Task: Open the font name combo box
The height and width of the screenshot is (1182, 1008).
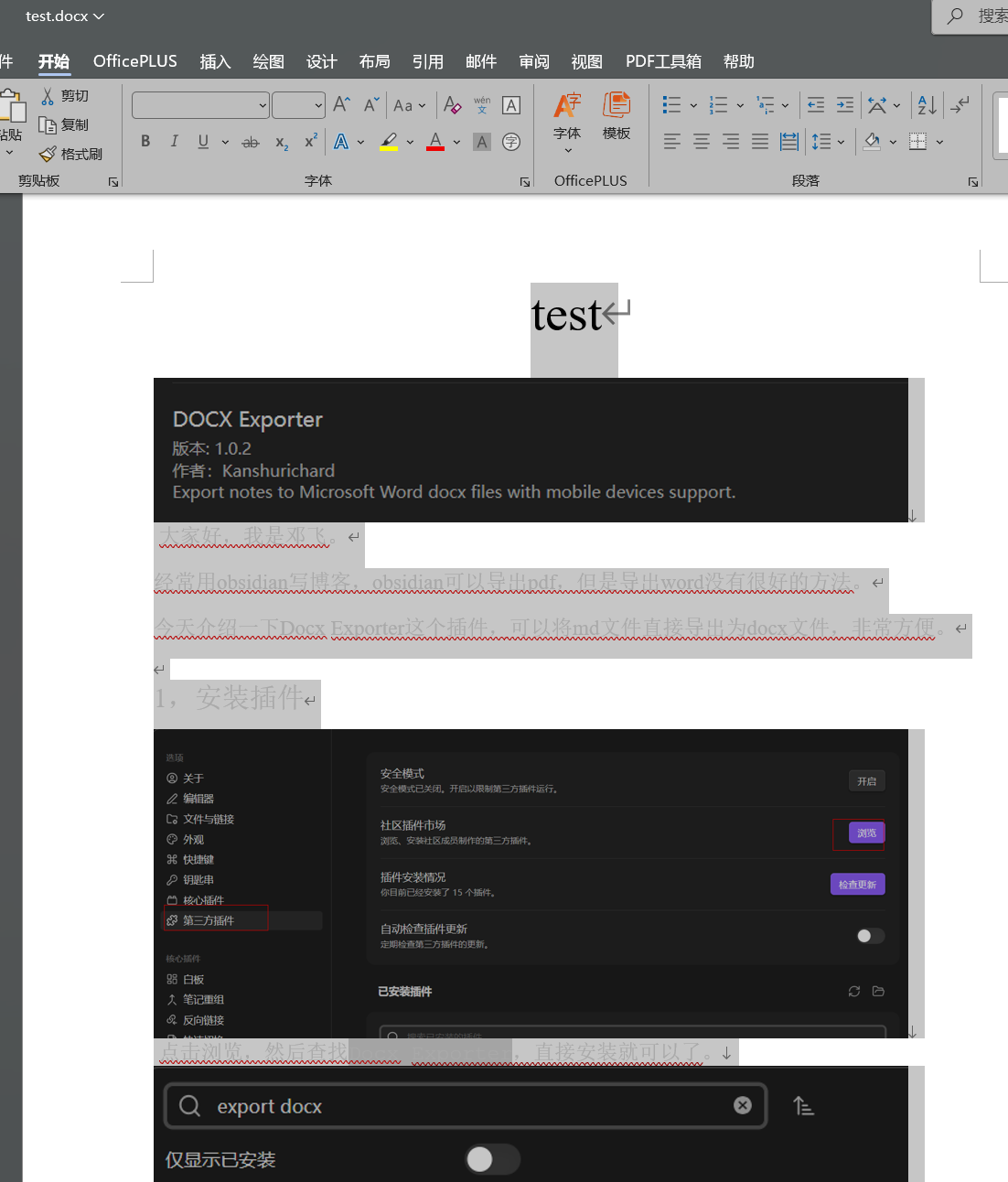Action: [x=200, y=105]
